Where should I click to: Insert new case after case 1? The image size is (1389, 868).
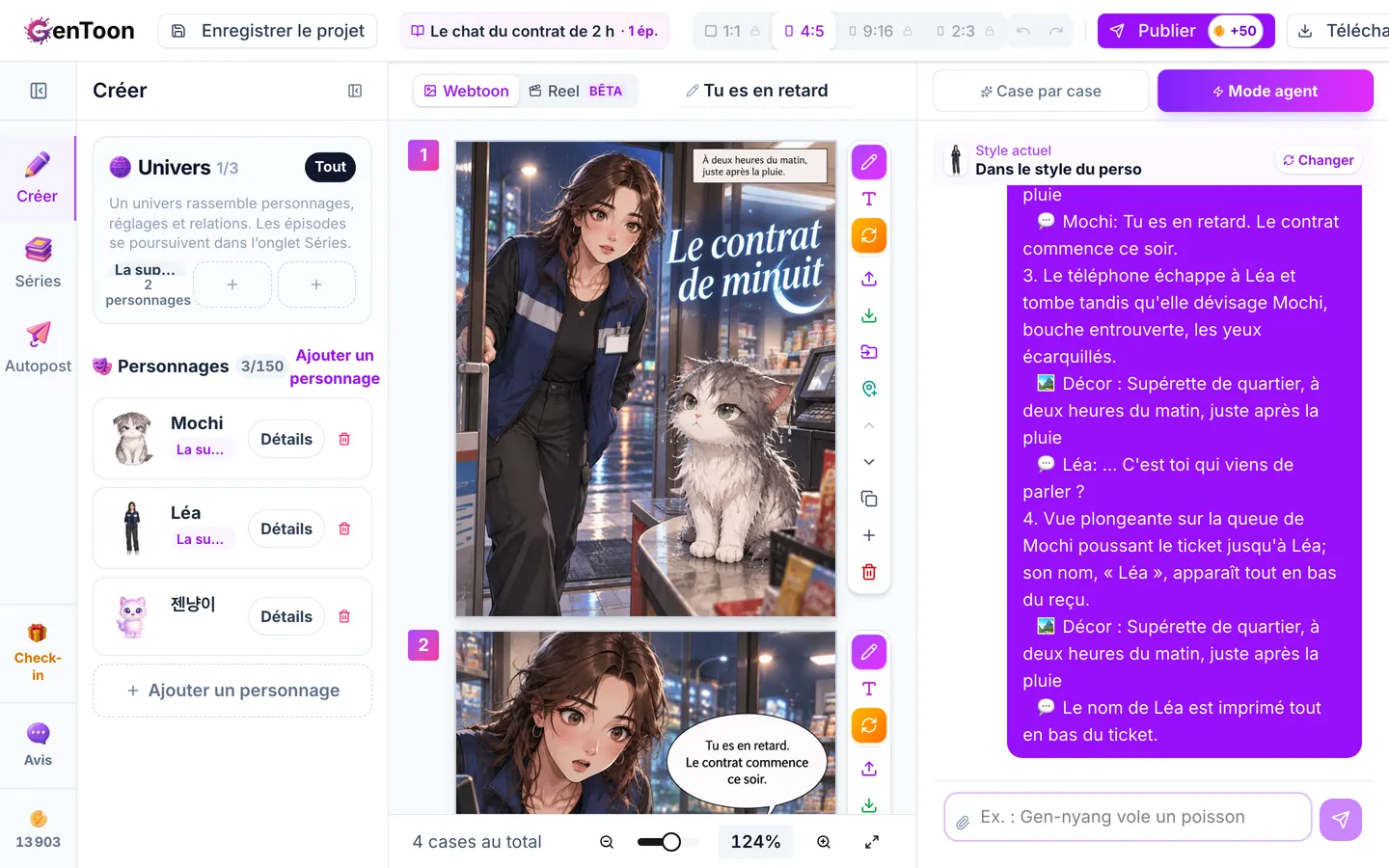point(869,535)
